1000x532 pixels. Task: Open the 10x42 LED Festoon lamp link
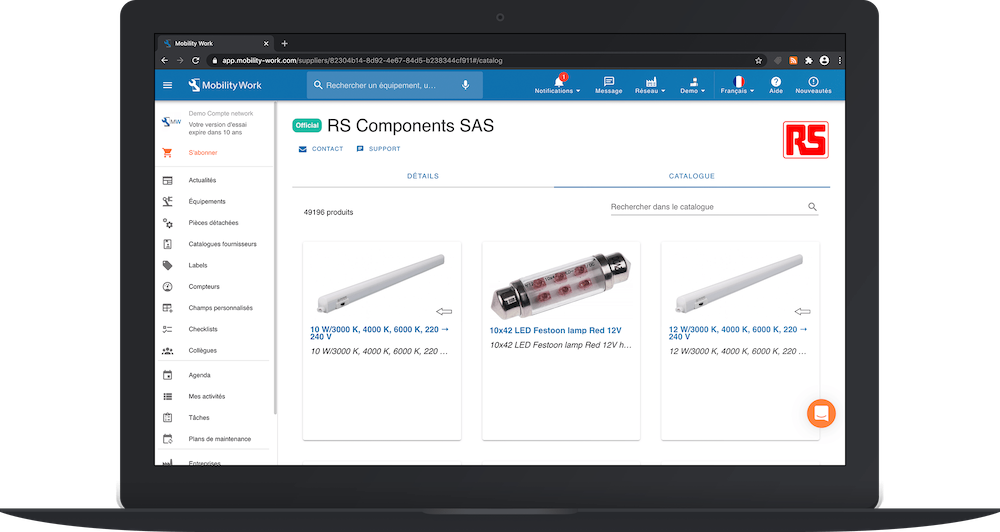pos(555,330)
